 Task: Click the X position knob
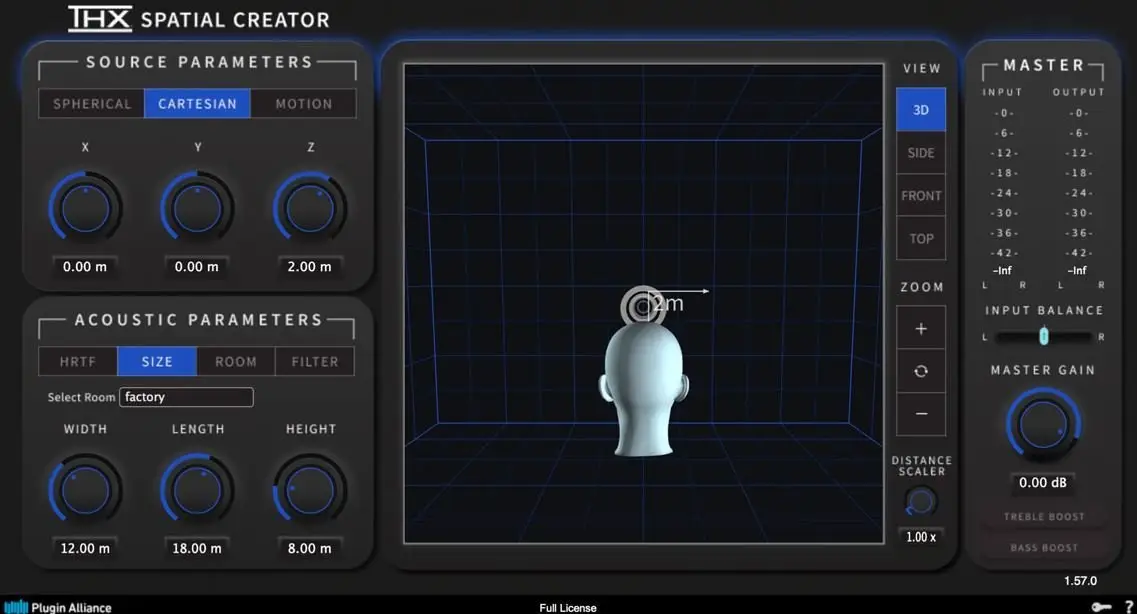click(x=85, y=208)
